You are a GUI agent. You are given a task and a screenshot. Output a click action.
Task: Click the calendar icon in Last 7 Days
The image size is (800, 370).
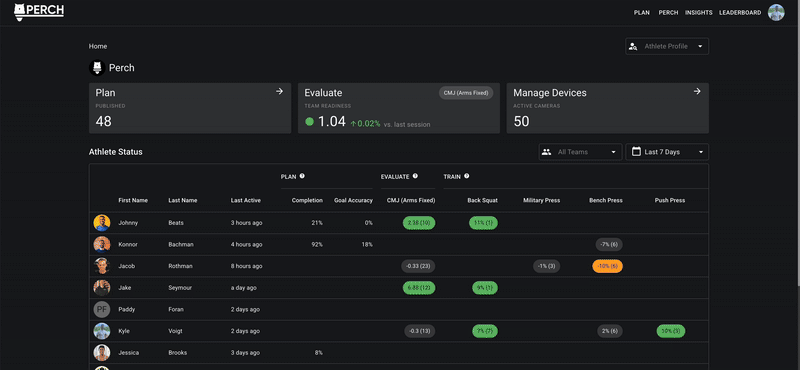tap(636, 152)
